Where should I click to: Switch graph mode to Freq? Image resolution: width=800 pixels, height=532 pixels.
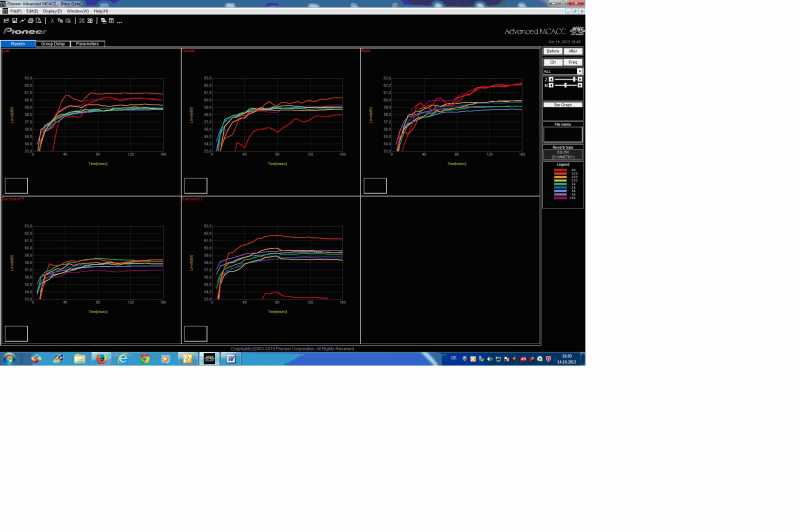(x=573, y=62)
